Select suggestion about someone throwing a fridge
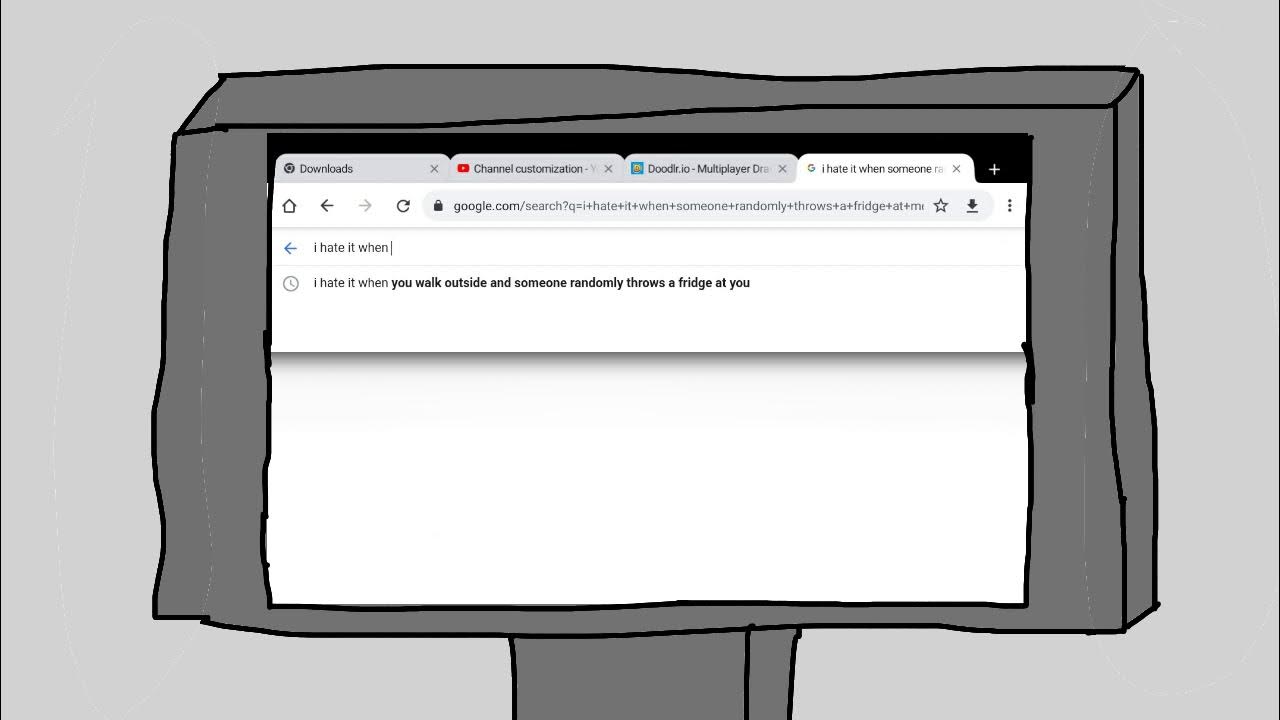Image resolution: width=1280 pixels, height=720 pixels. click(x=648, y=283)
